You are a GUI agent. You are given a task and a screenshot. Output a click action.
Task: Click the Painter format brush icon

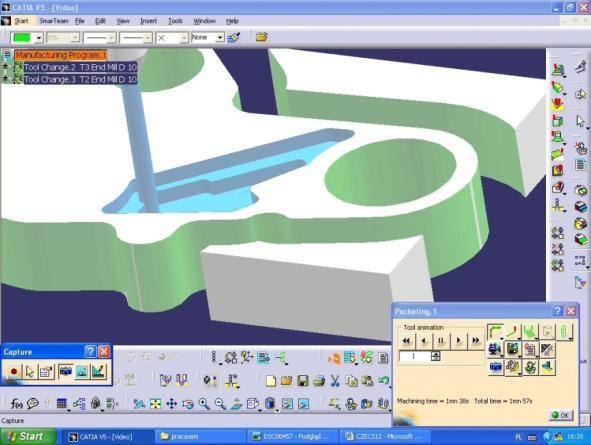234,37
